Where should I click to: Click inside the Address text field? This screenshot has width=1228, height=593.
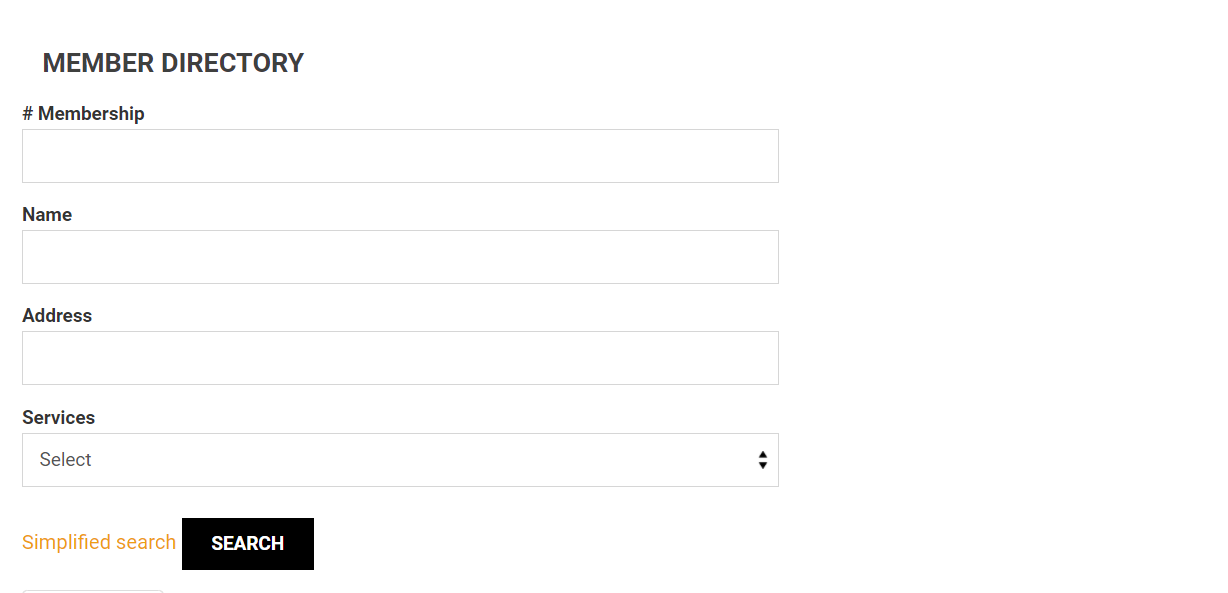(400, 358)
